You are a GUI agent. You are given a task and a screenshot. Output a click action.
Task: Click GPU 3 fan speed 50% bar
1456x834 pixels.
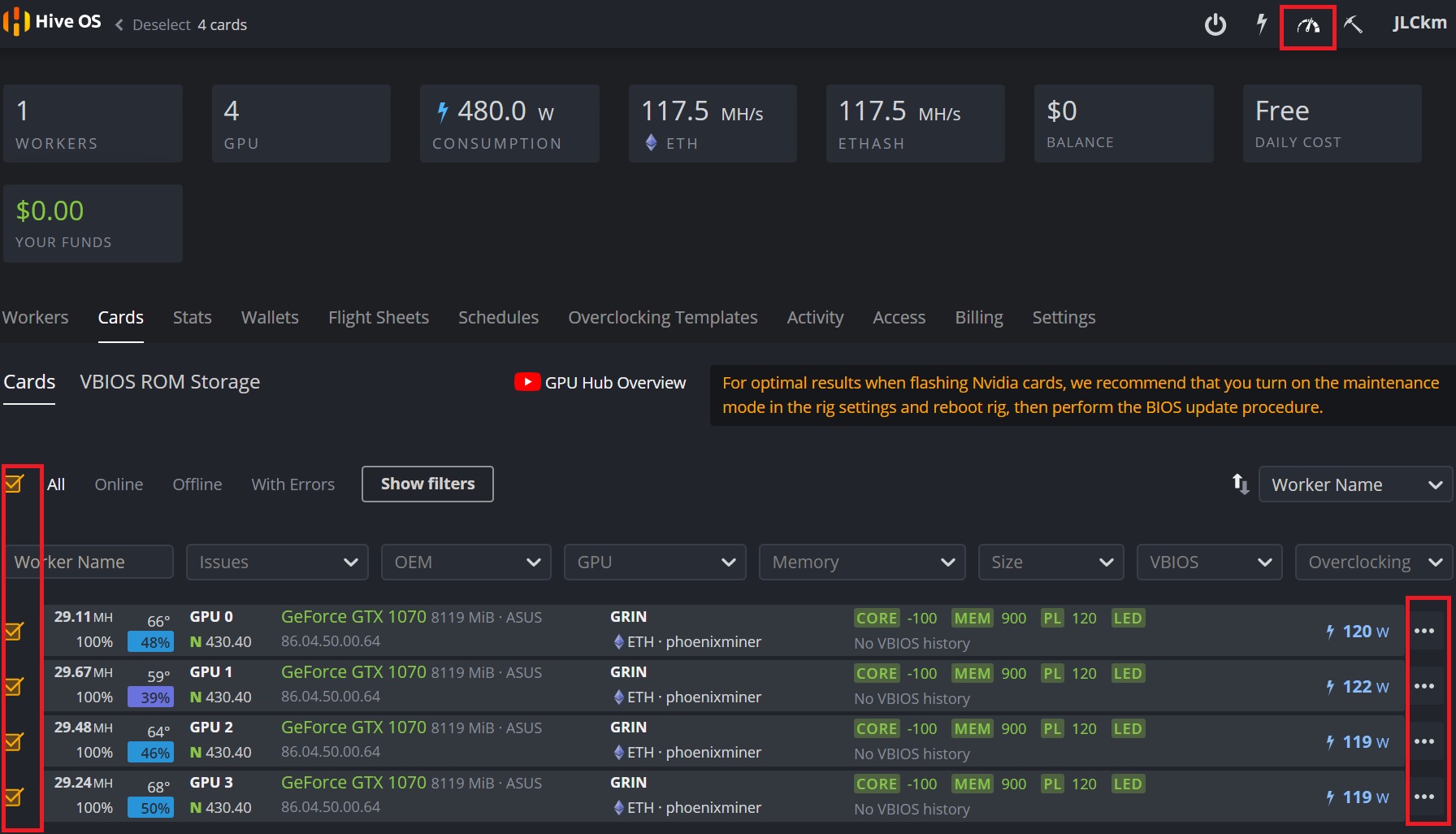pos(150,808)
